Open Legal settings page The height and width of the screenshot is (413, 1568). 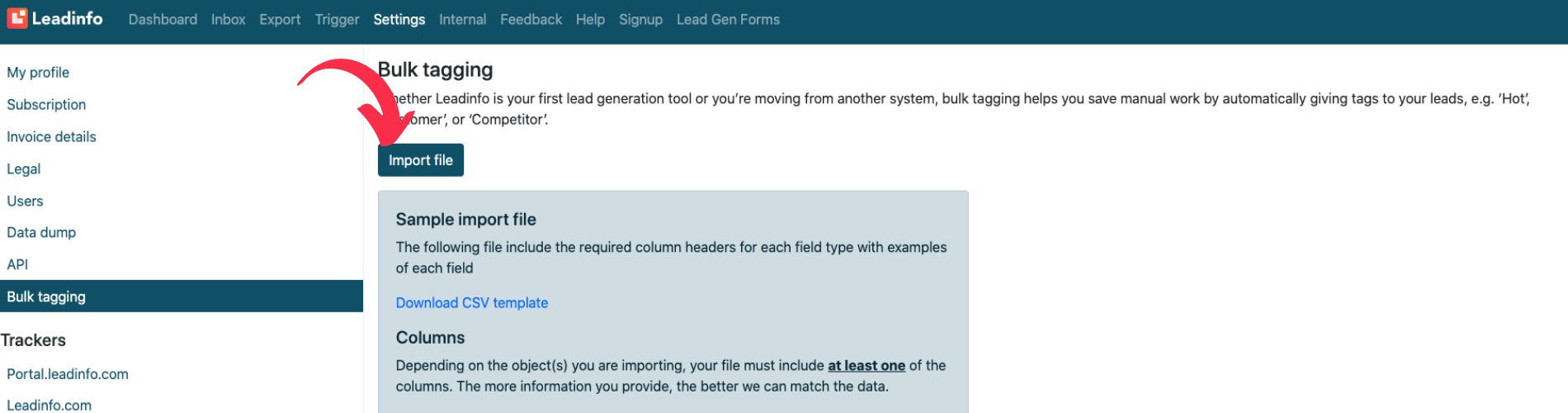[x=23, y=169]
